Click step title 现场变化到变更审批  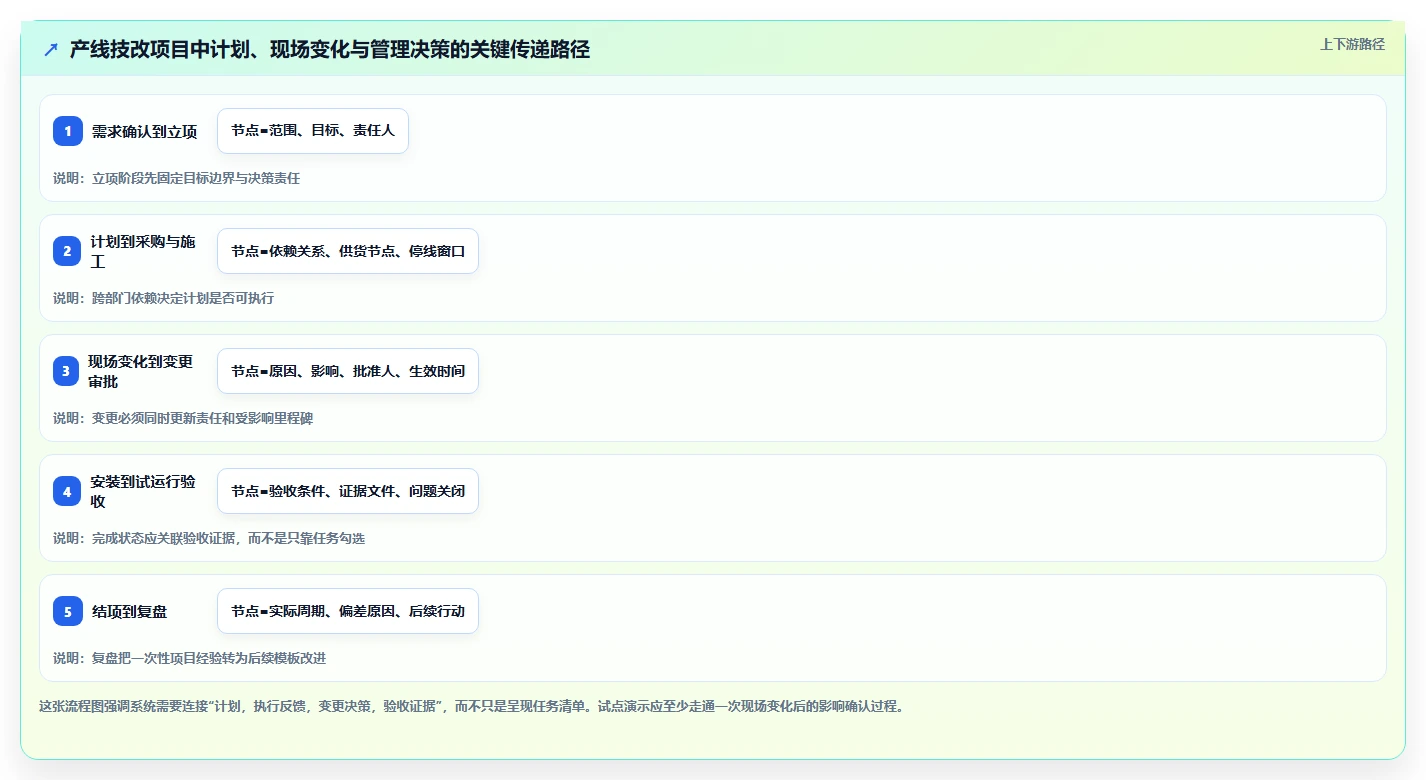pos(142,371)
